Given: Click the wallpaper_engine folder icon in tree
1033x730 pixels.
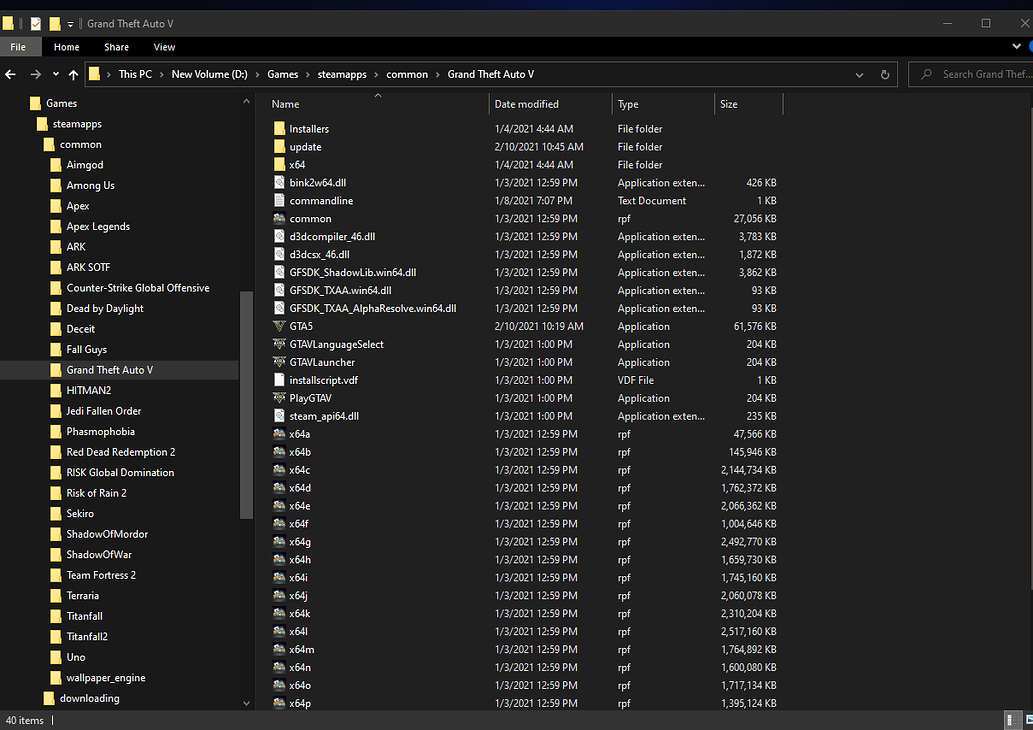Looking at the screenshot, I should [56, 677].
